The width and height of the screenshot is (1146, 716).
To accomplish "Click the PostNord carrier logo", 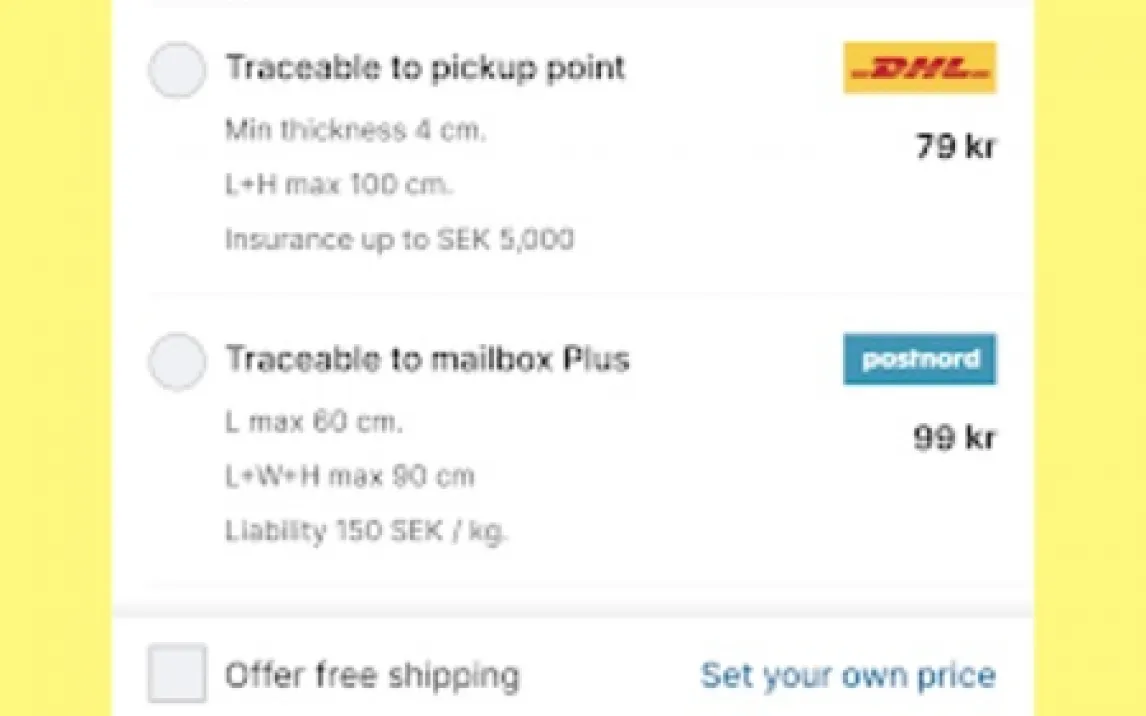I will click(x=919, y=359).
